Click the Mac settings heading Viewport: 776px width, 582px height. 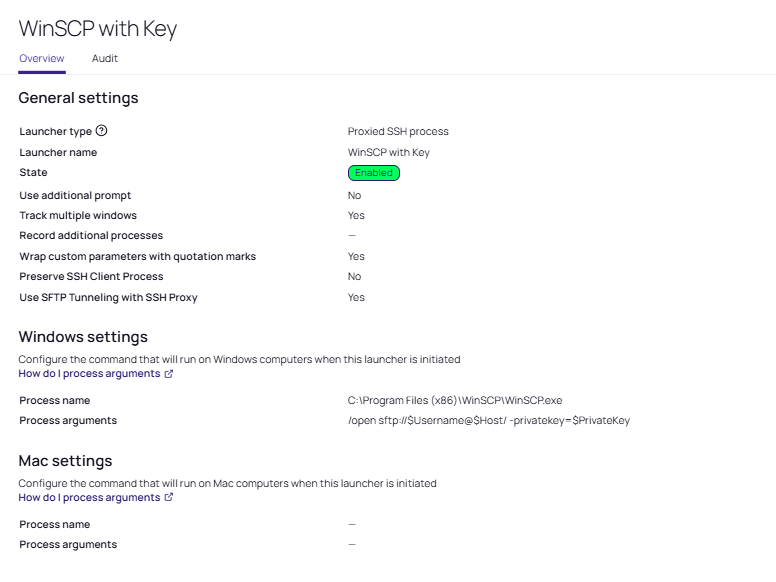tap(66, 461)
